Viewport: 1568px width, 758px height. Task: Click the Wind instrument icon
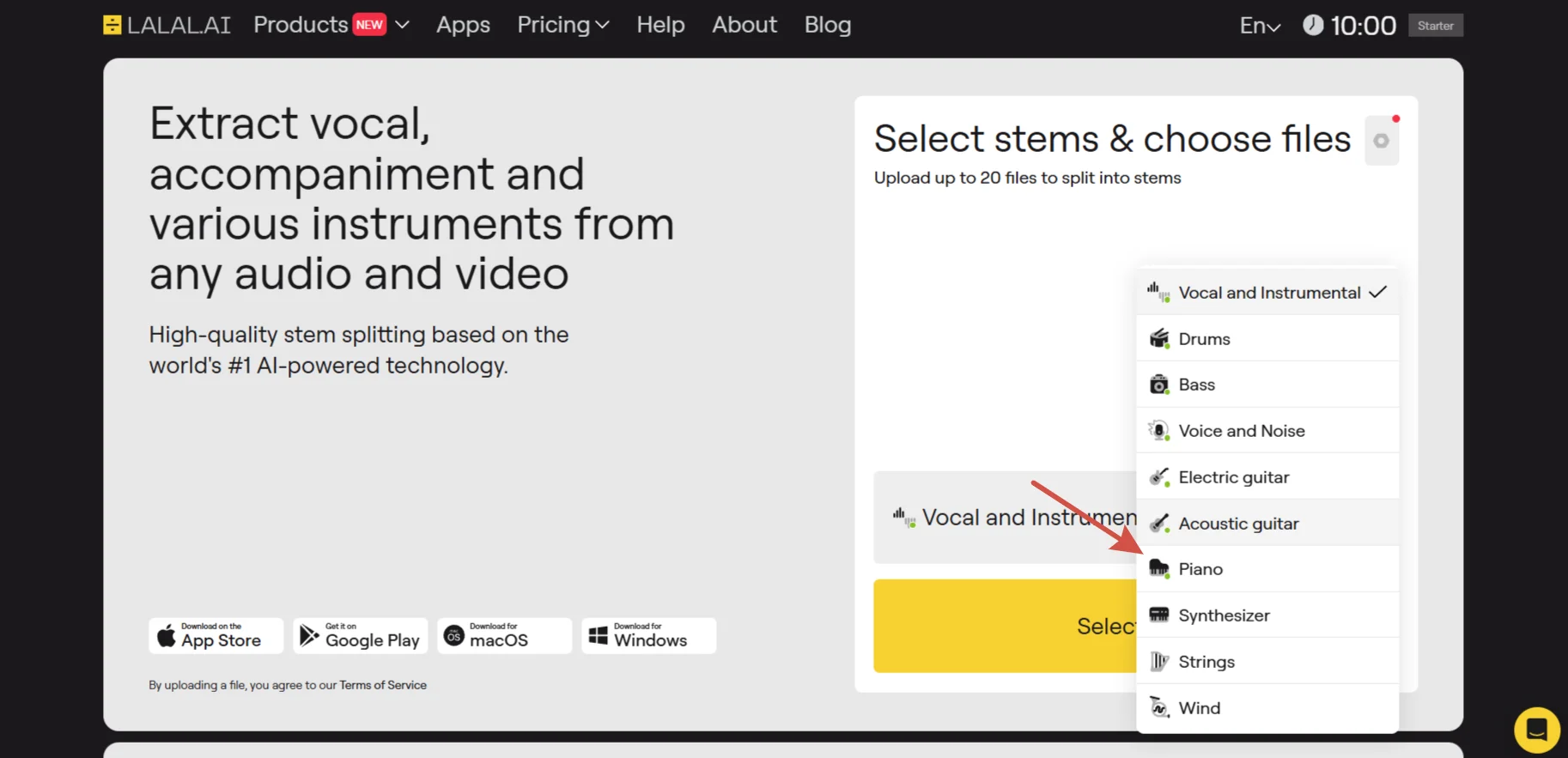[1159, 708]
